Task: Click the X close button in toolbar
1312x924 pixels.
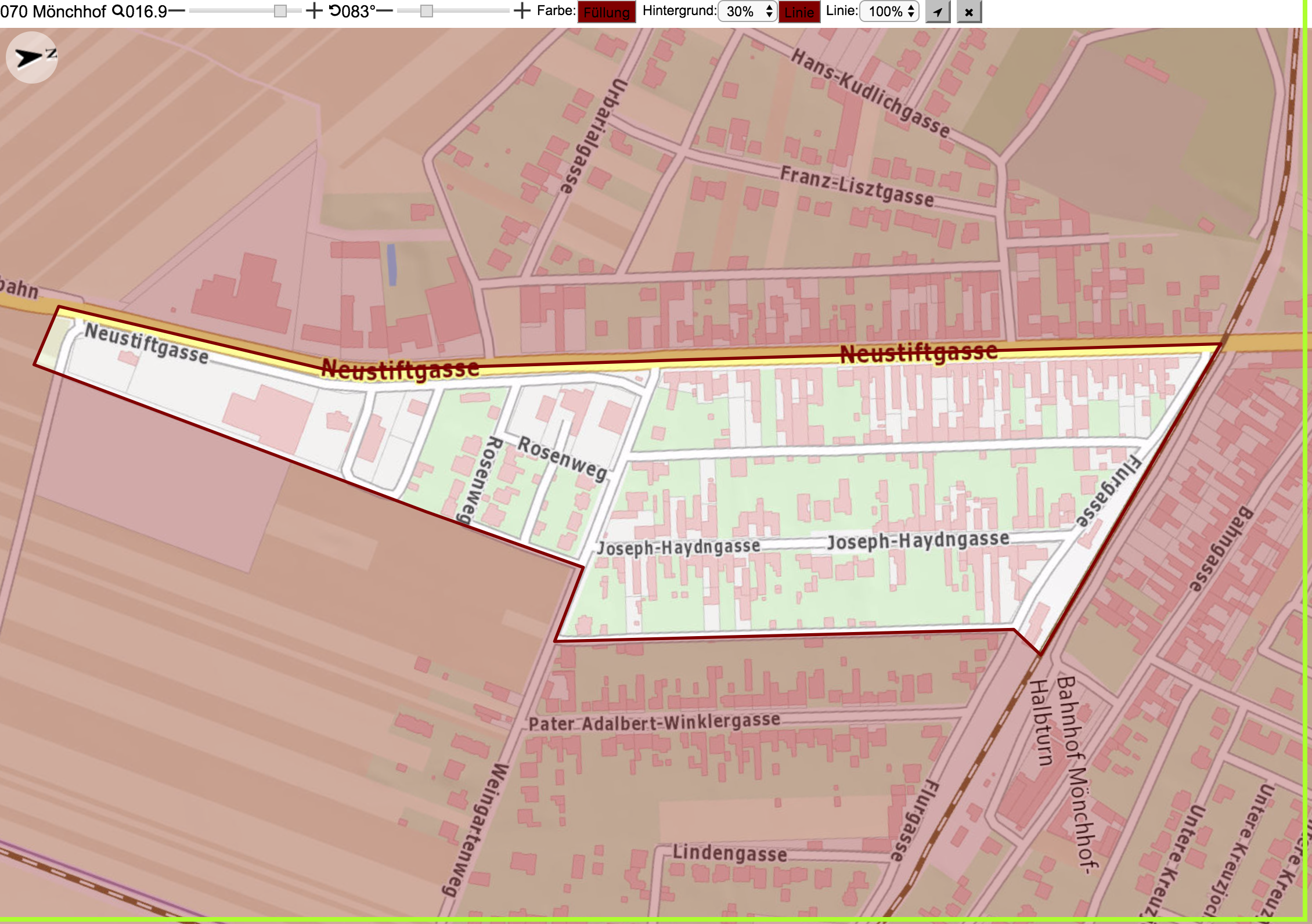Action: [x=969, y=12]
